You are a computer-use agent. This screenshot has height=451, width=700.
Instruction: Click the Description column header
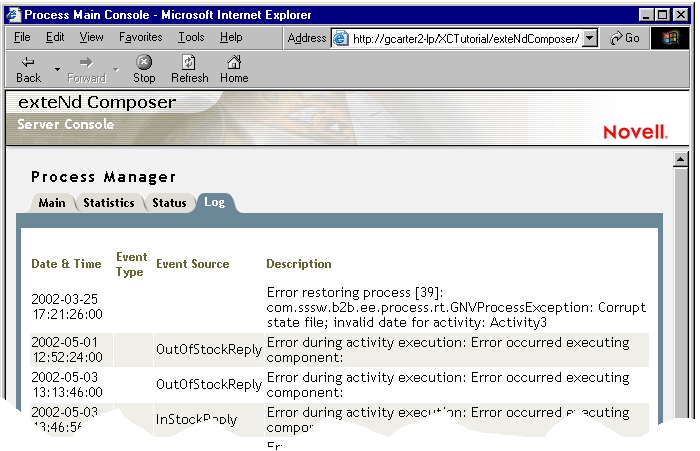coord(299,264)
